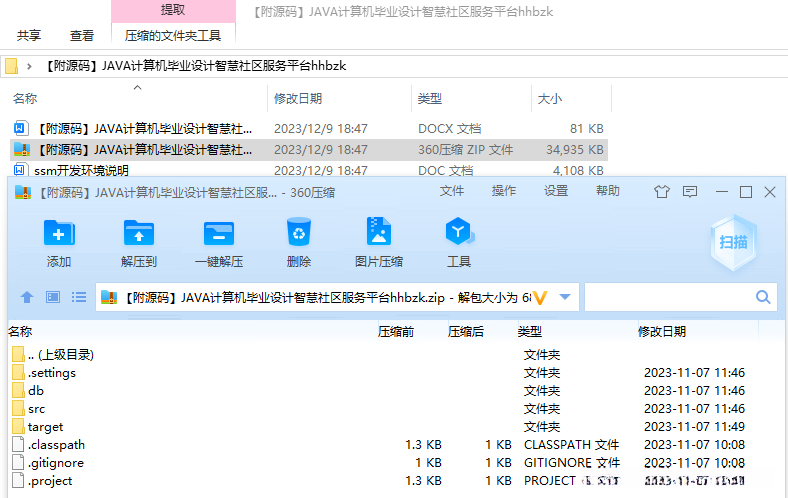Select the src folder icon

[18, 409]
